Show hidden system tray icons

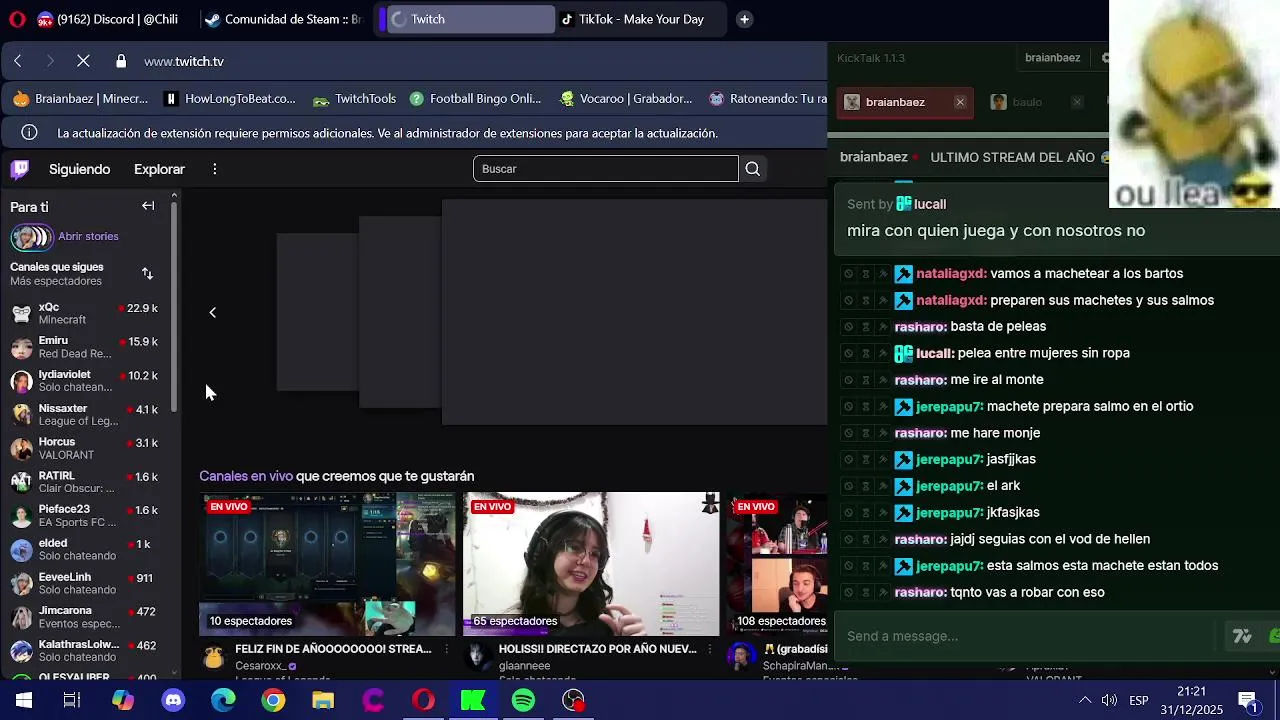[x=1085, y=701]
